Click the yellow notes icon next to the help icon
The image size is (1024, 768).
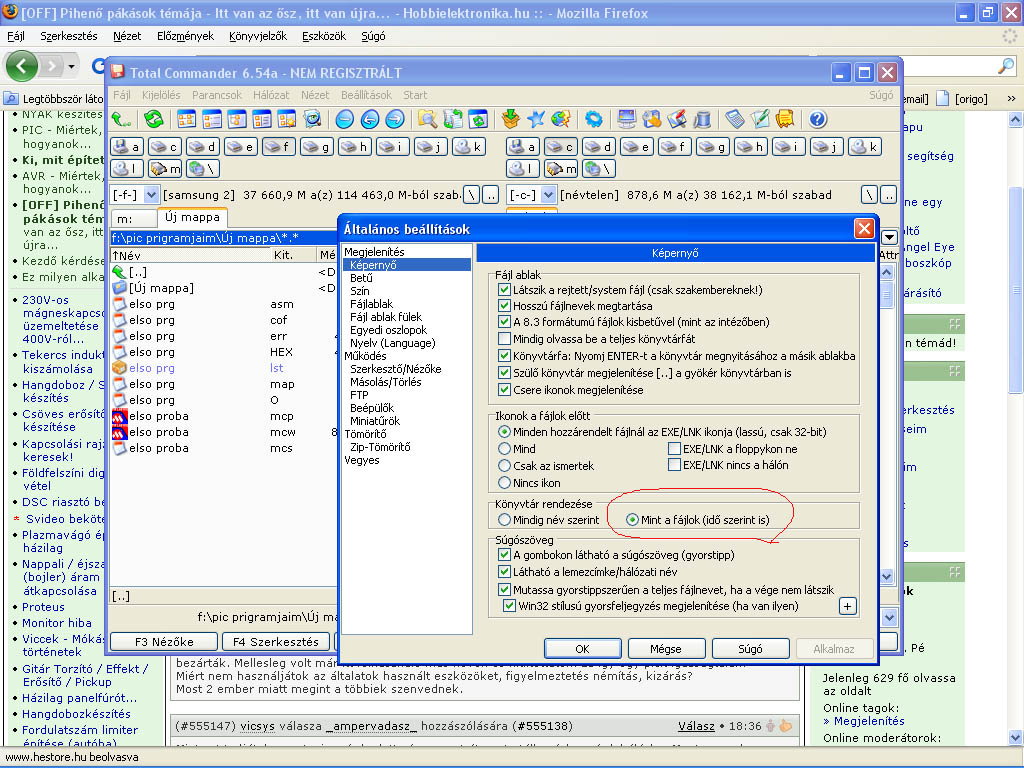pyautogui.click(x=784, y=119)
